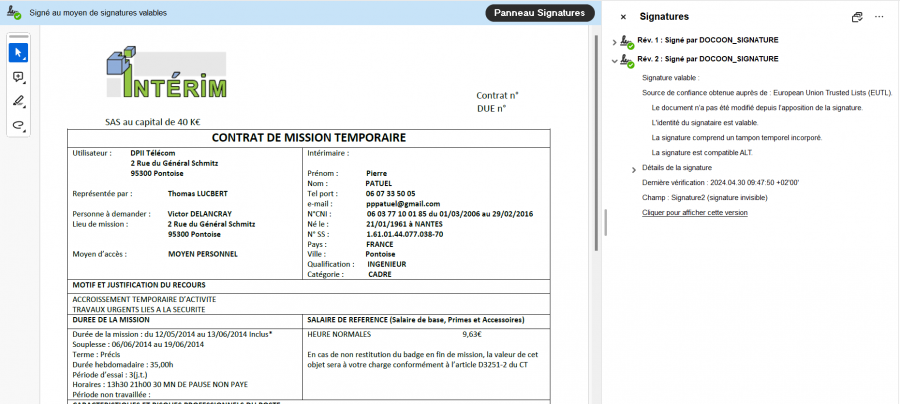The width and height of the screenshot is (900, 404).
Task: Click hourly rate '9,63€'
Action: [472, 334]
